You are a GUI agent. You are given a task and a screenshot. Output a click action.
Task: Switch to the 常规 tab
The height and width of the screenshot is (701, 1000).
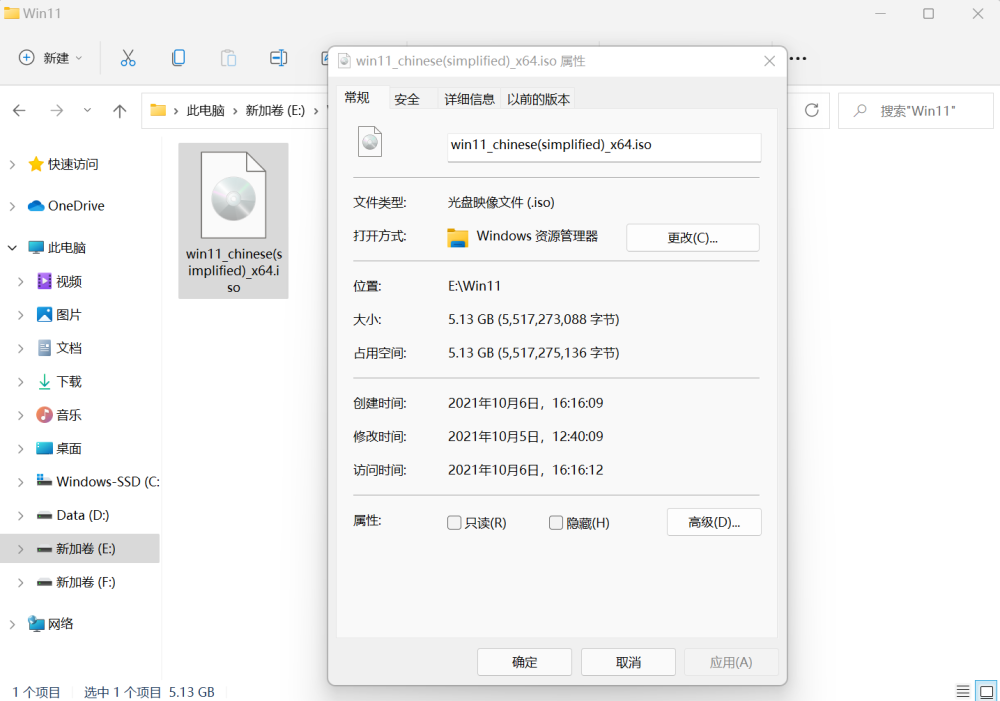pos(357,98)
